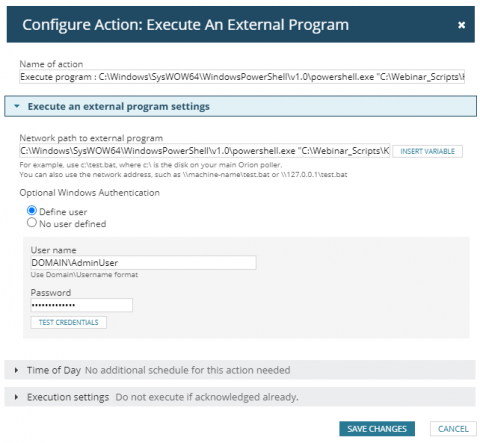This screenshot has height=443, width=480.
Task: Click the Insert Variable button
Action: click(427, 151)
